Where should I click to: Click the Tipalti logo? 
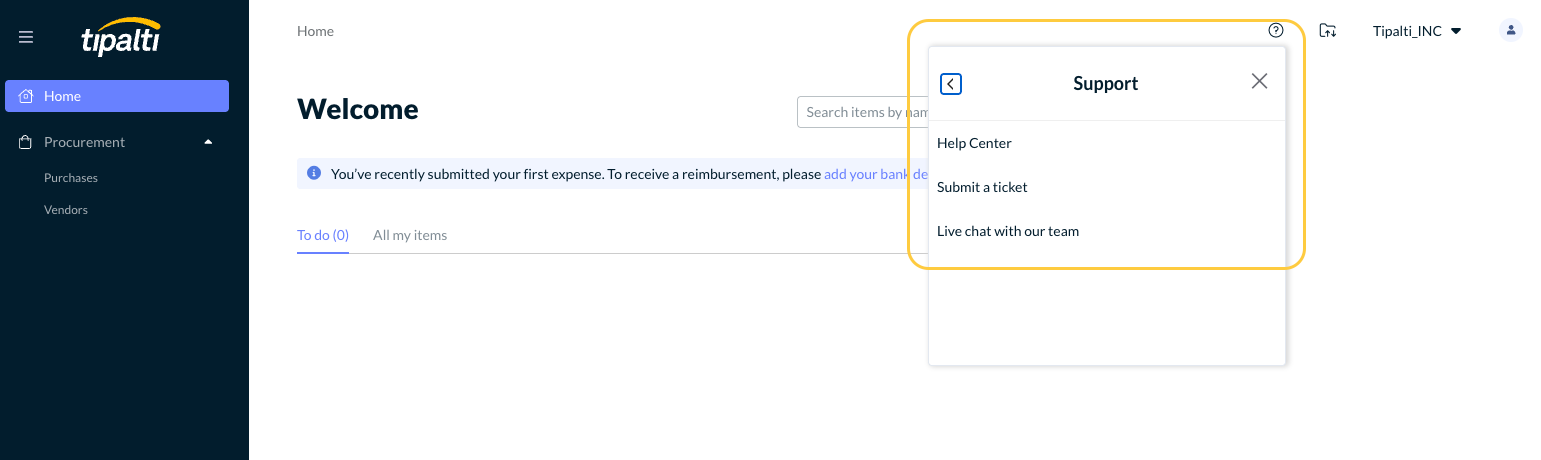[x=121, y=37]
